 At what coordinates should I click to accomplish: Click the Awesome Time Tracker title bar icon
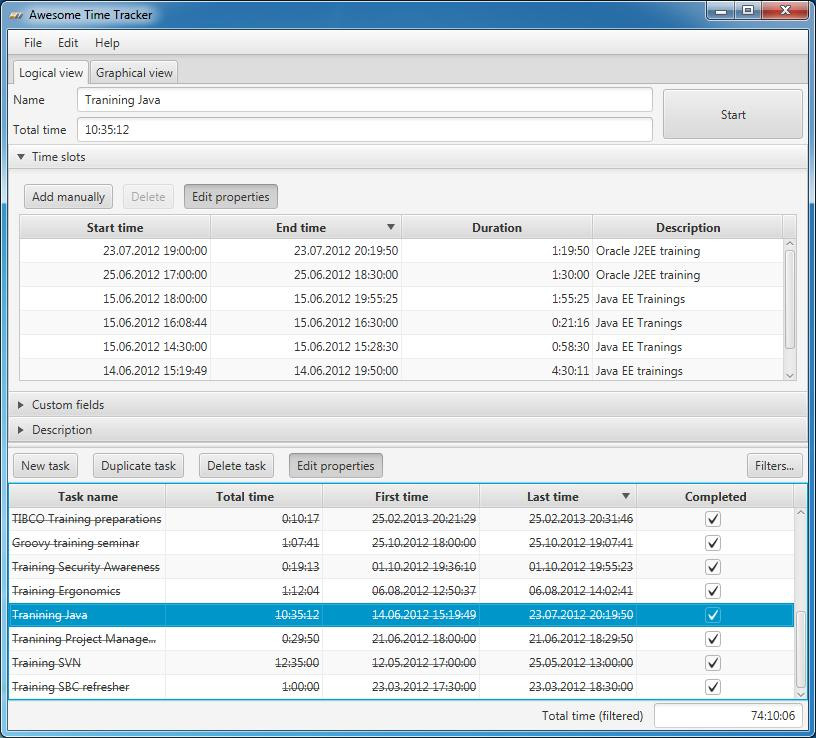pos(17,16)
